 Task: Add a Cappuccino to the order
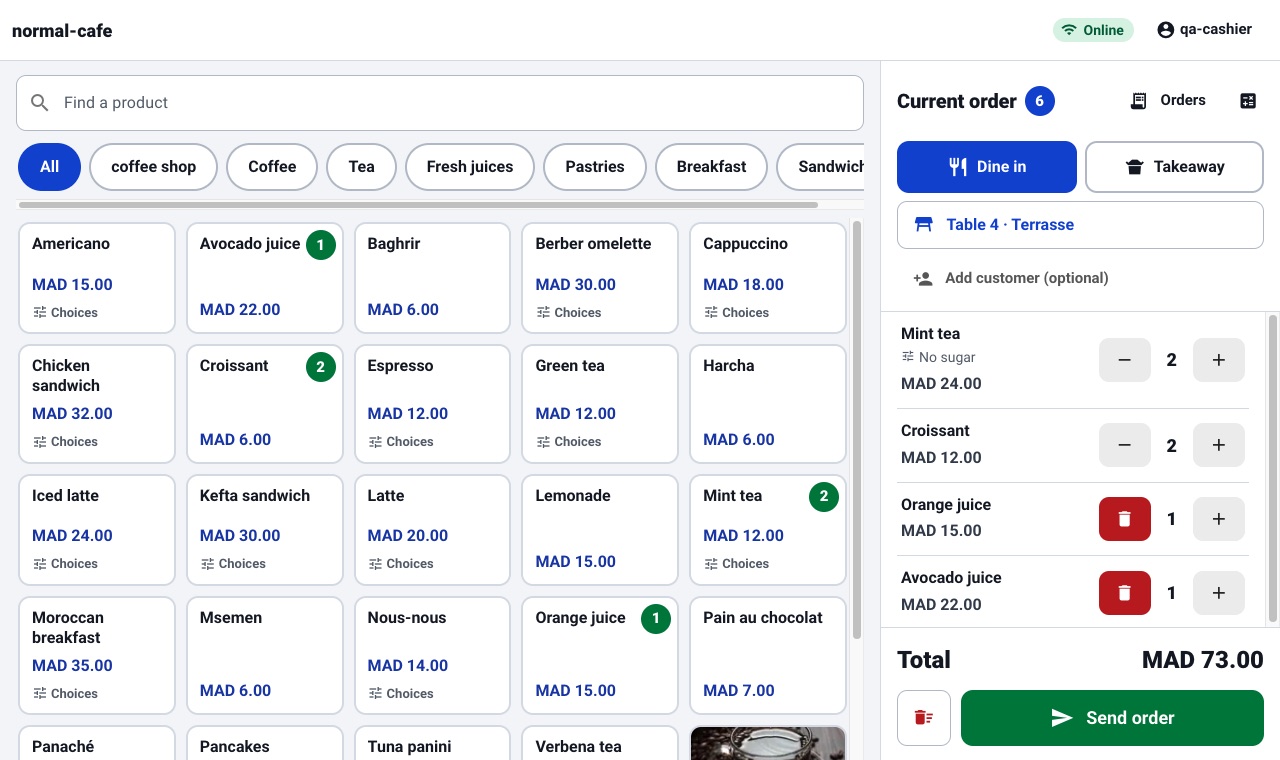(768, 278)
